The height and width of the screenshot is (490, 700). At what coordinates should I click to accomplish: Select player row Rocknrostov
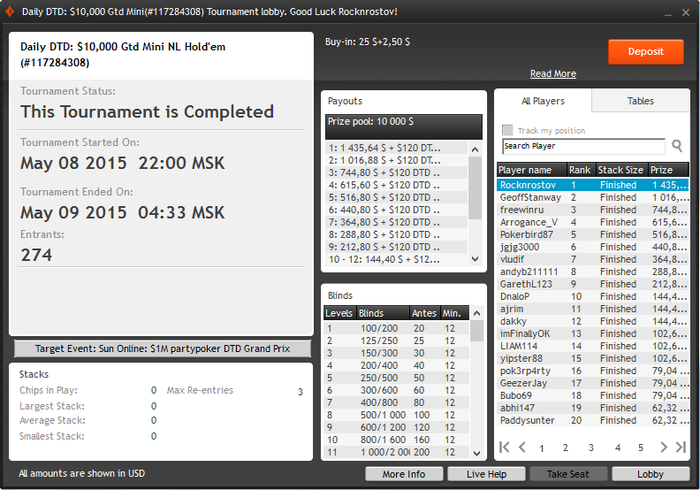(x=592, y=185)
